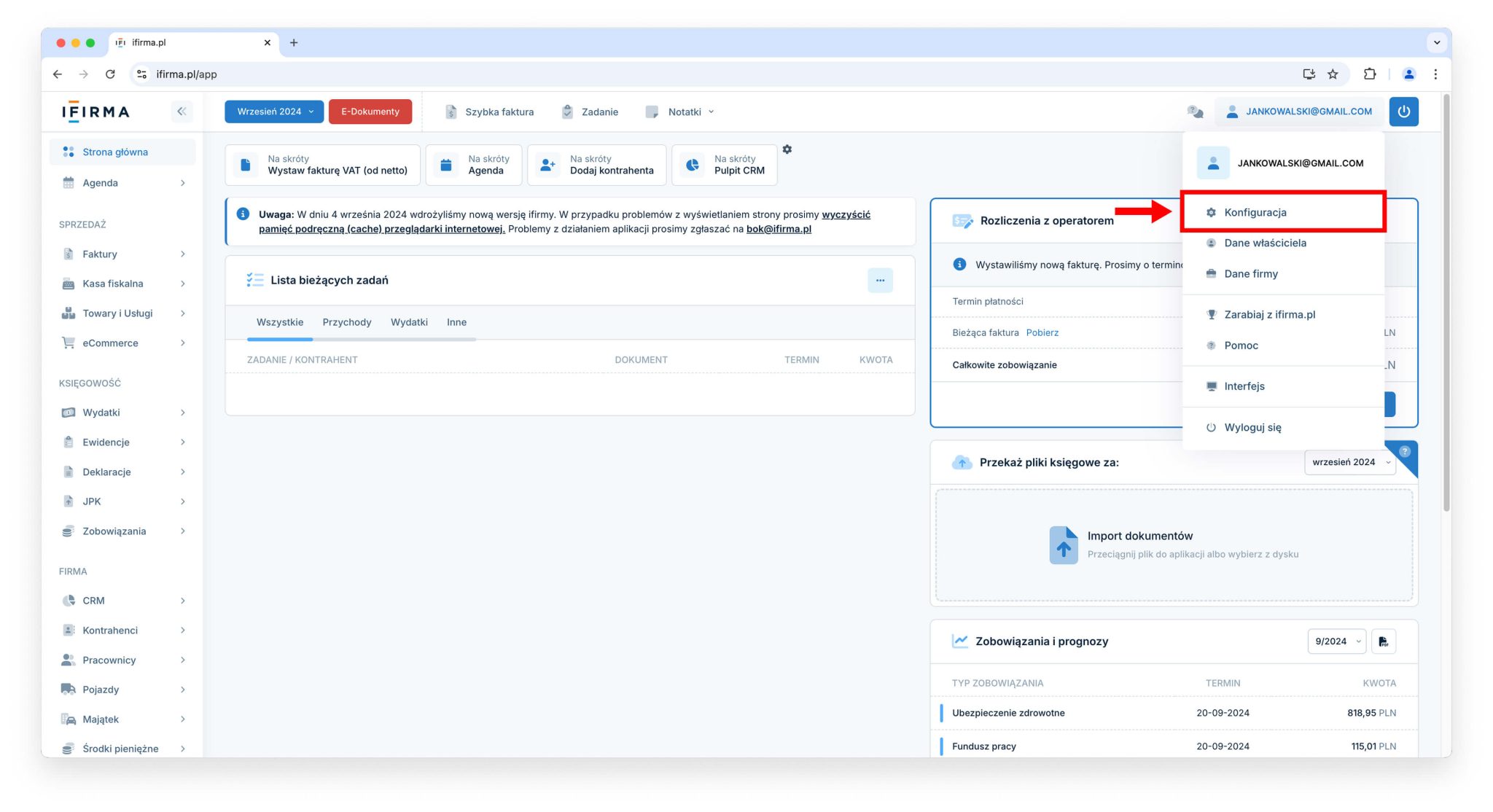This screenshot has height=812, width=1493.
Task: Open the three-dots menu for Lista bieżących zadań
Action: 880,280
